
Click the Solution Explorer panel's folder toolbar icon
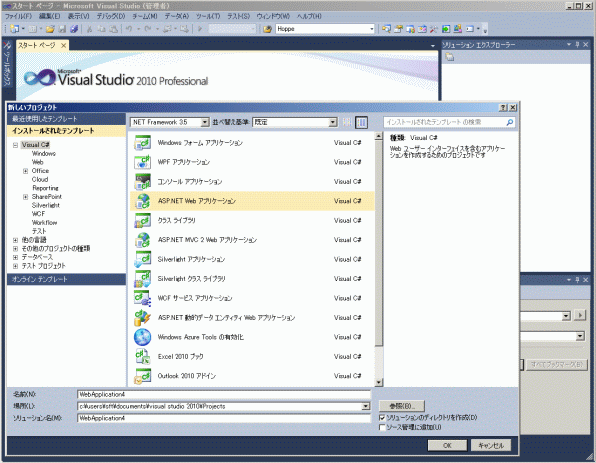450,57
